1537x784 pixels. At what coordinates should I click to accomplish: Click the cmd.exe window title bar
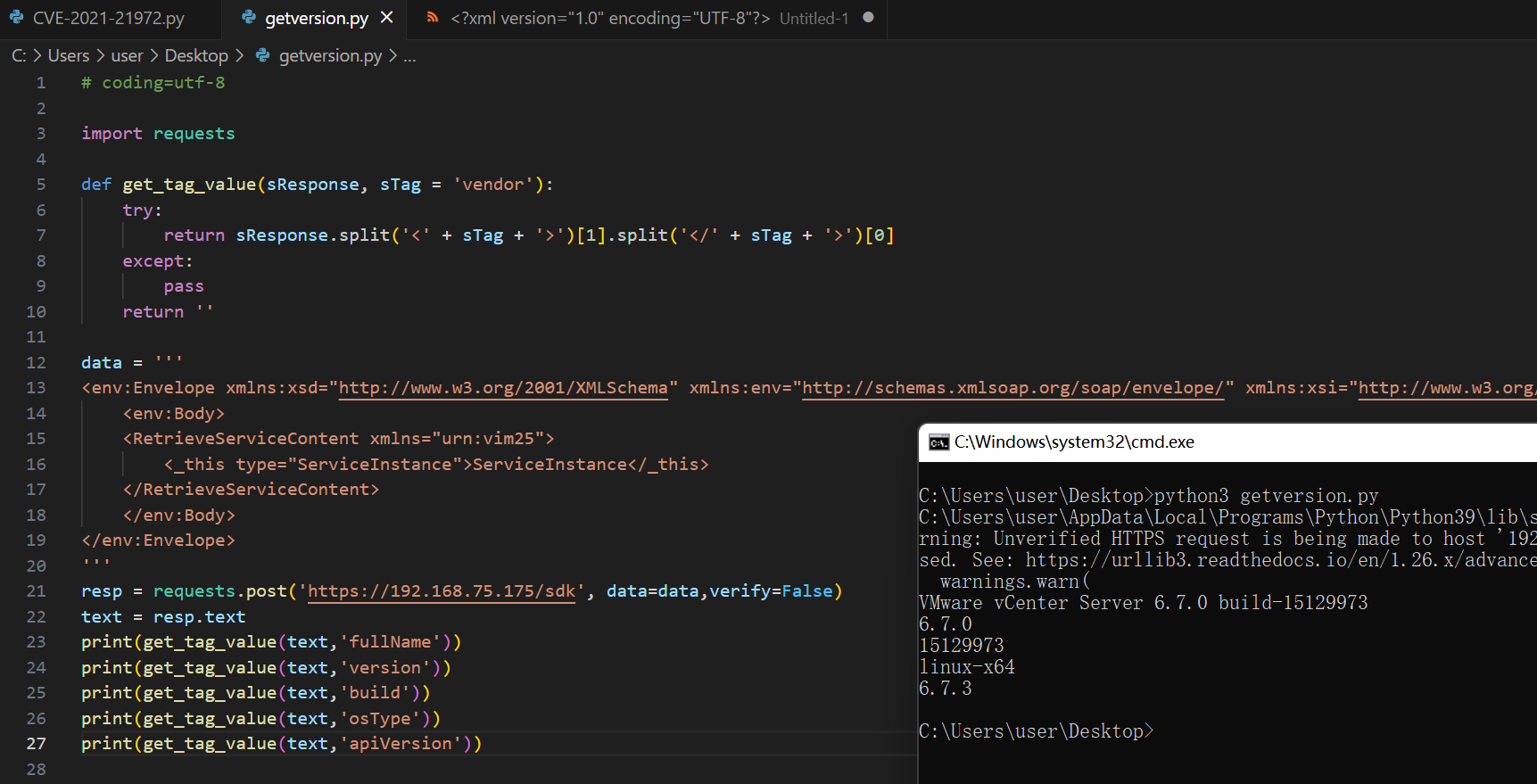click(1249, 442)
